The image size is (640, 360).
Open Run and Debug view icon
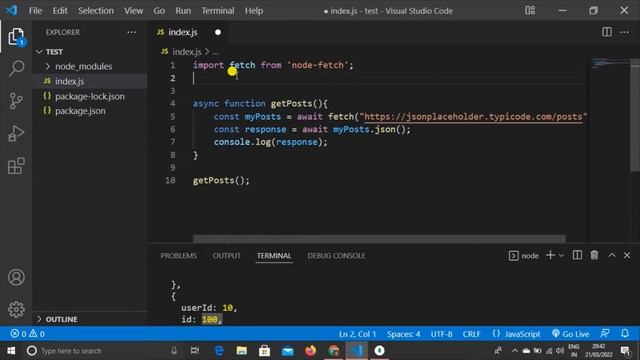(16, 133)
